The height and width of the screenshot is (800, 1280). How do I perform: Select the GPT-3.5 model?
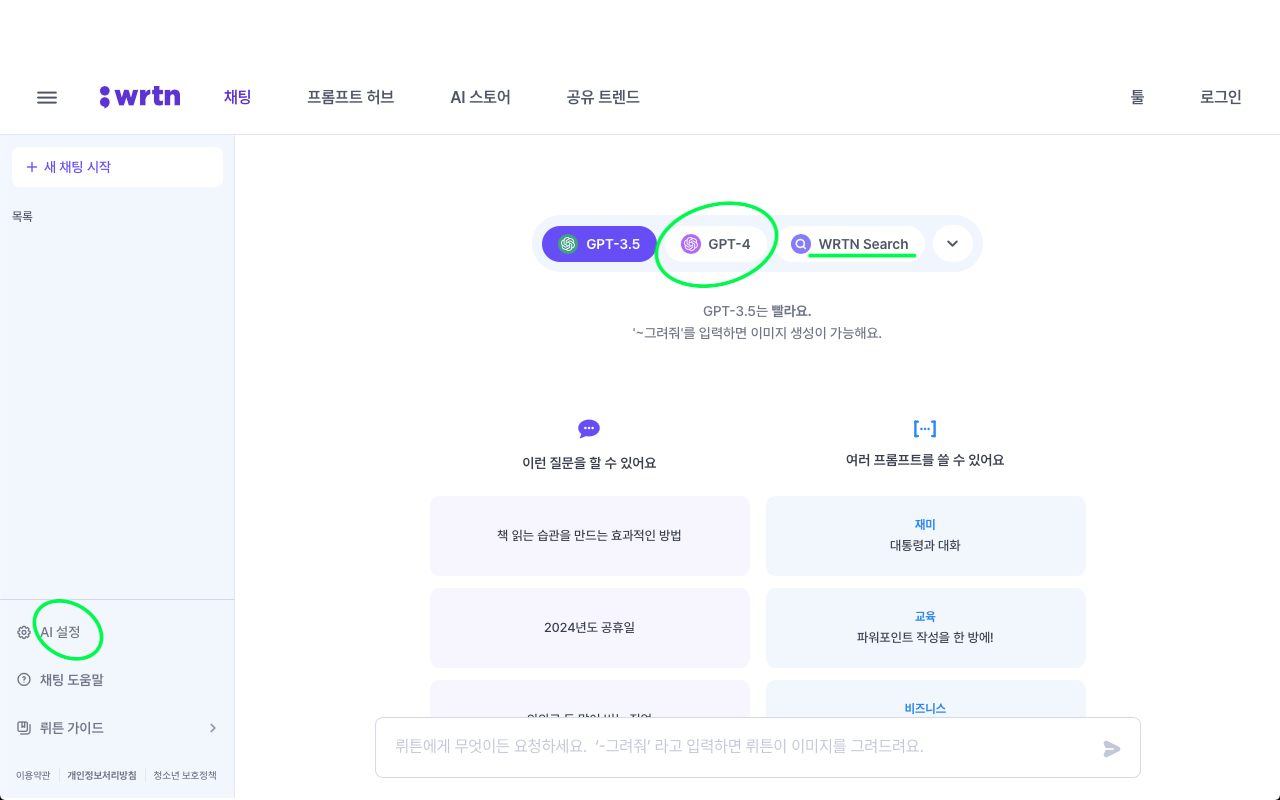599,244
